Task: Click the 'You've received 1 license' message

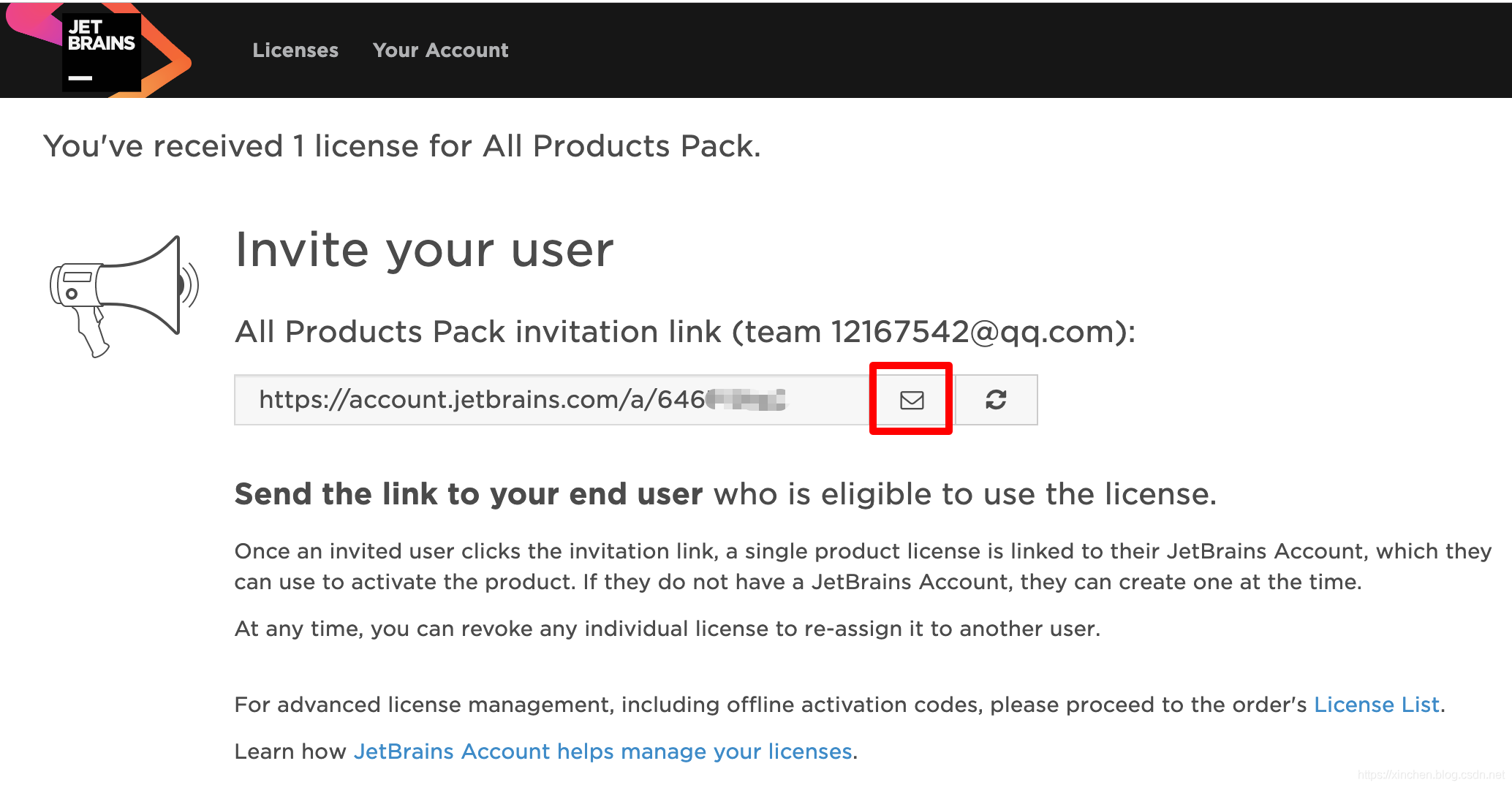Action: 401,146
